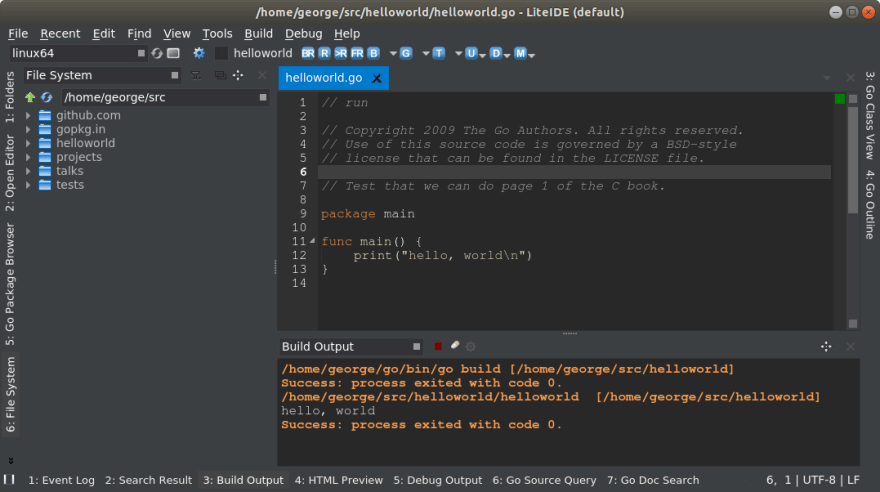880x492 pixels.
Task: Open the dropdown arrow left of G
Action: (x=393, y=54)
